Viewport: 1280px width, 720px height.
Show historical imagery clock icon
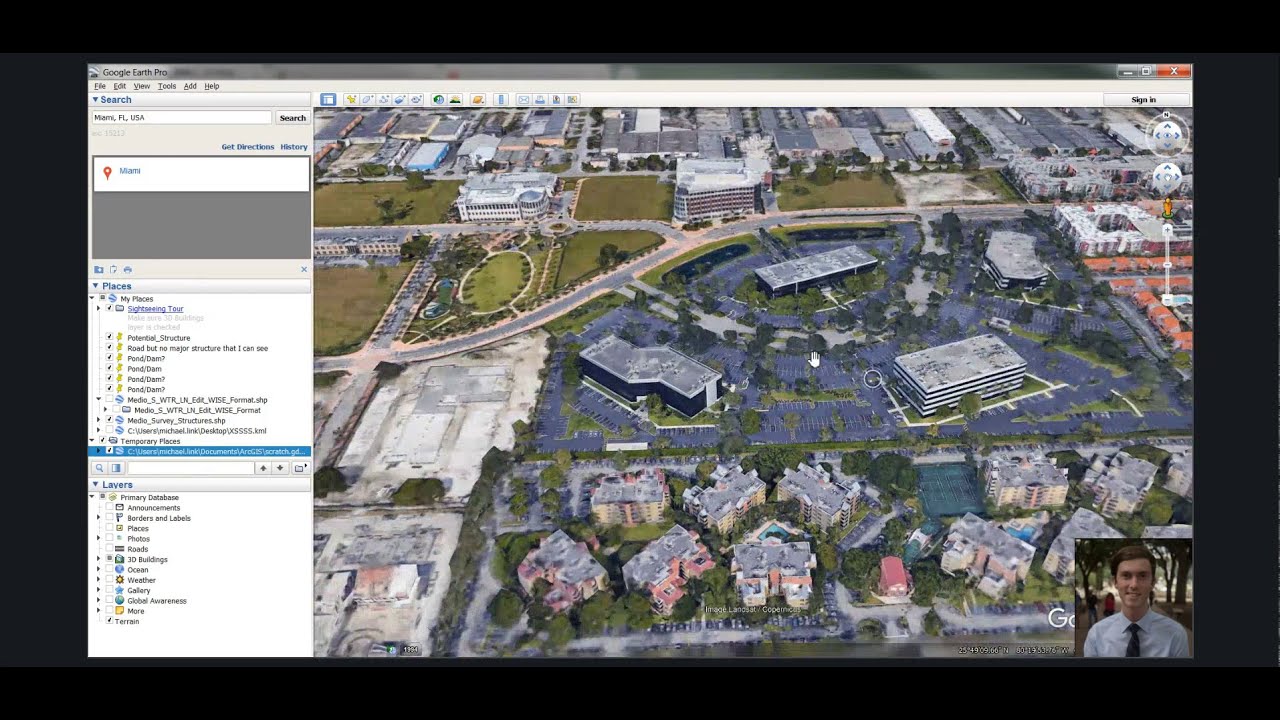(x=438, y=100)
